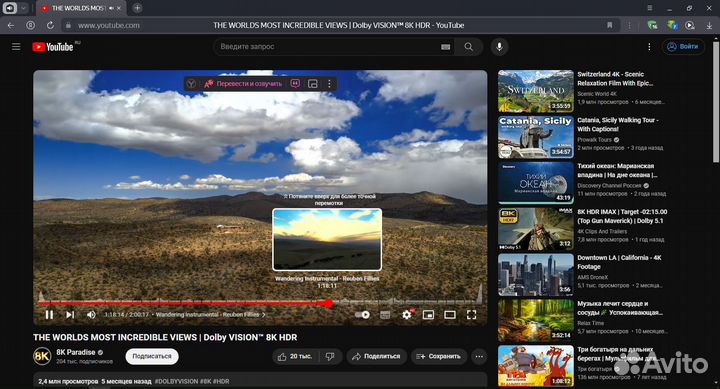Switch to miniplayer mode
Viewport: 720px width, 389px height.
428,315
